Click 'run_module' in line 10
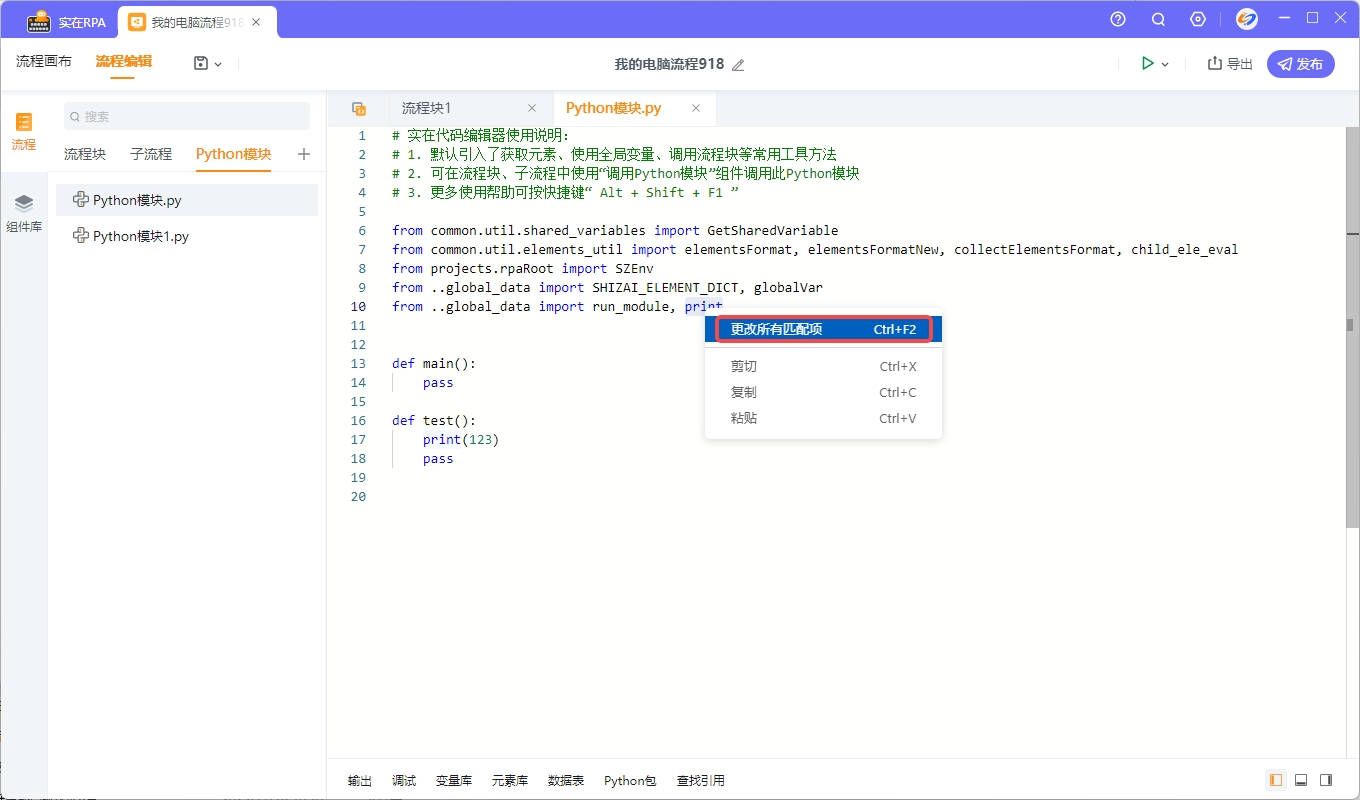Screen dimensions: 1360x800 630,307
